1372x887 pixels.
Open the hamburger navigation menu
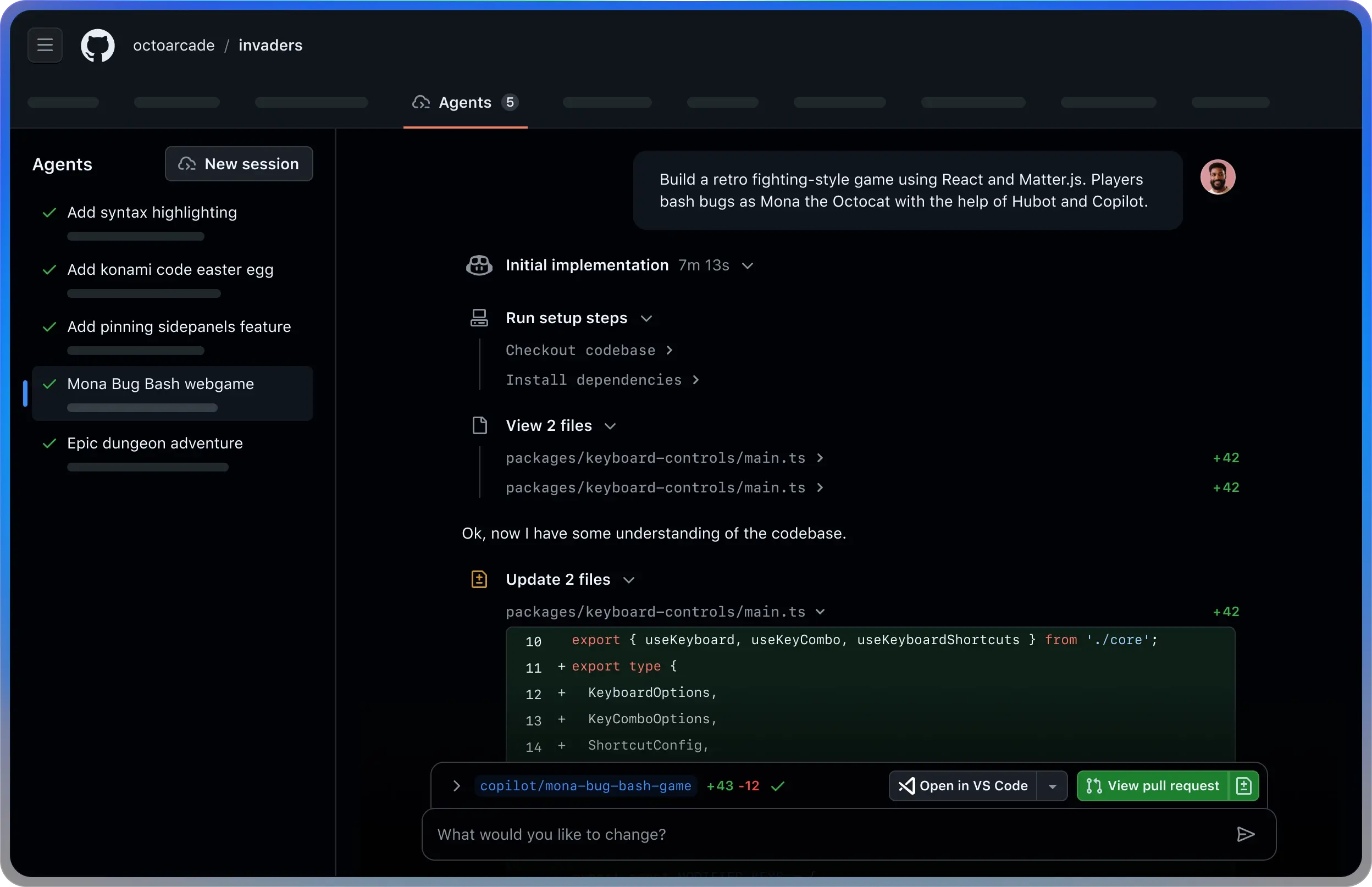[x=44, y=46]
